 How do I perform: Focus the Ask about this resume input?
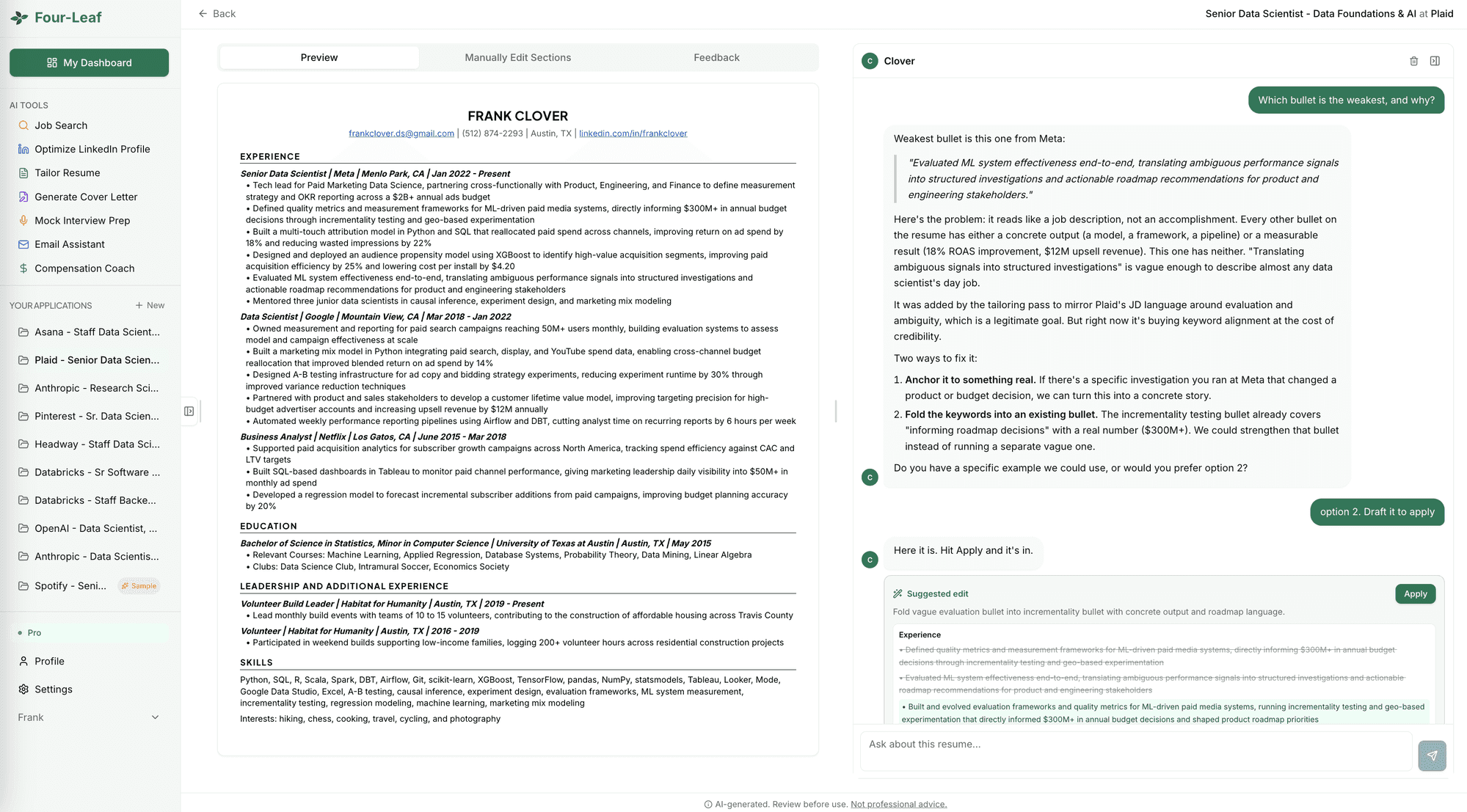coord(1135,751)
